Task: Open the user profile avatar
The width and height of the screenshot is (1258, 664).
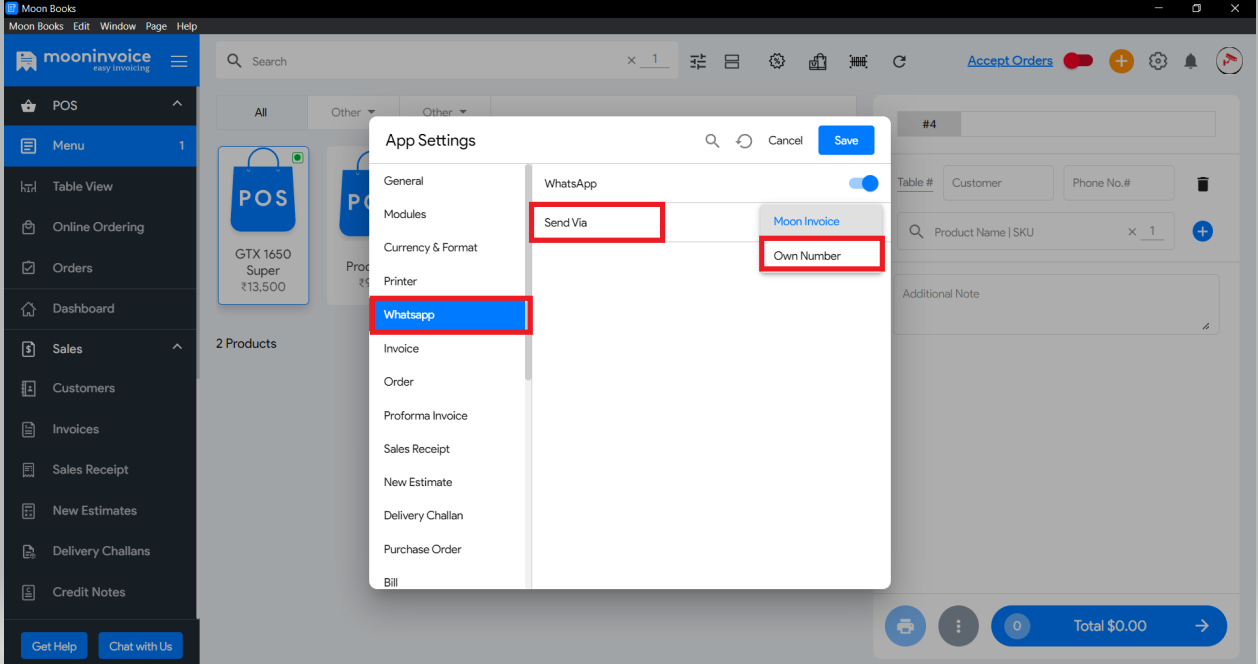Action: tap(1229, 61)
